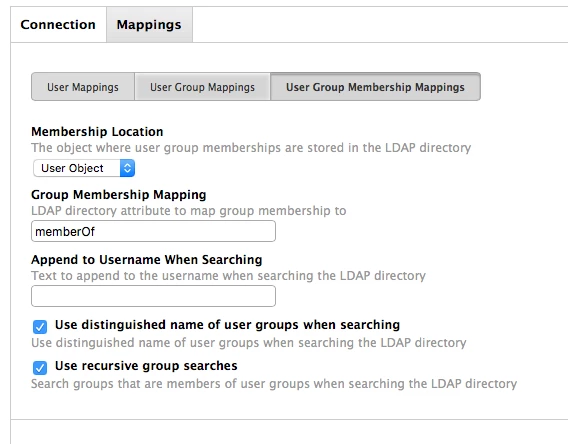Click the Group Membership Mapping memberOf field
This screenshot has height=444, width=568.
point(153,231)
